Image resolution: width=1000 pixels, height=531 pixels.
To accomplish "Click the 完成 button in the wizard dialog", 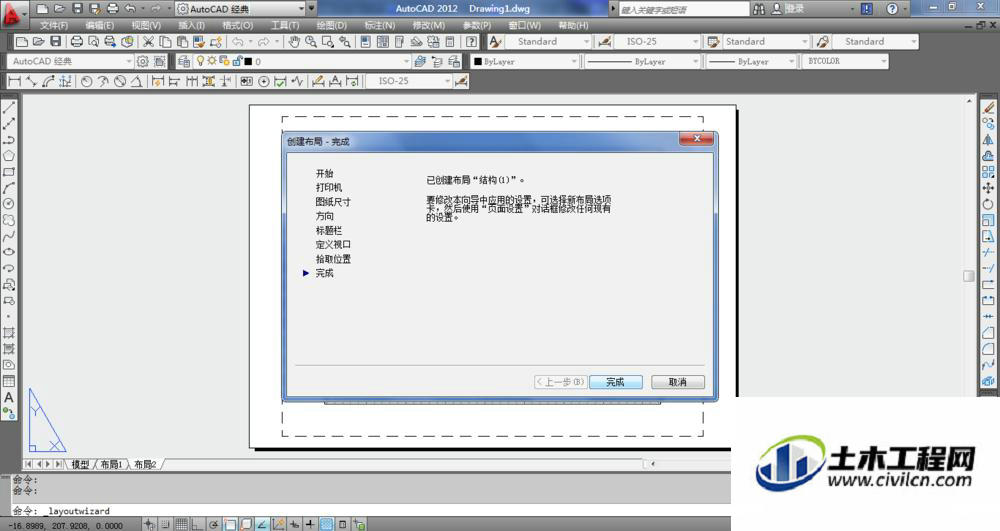I will tap(615, 382).
